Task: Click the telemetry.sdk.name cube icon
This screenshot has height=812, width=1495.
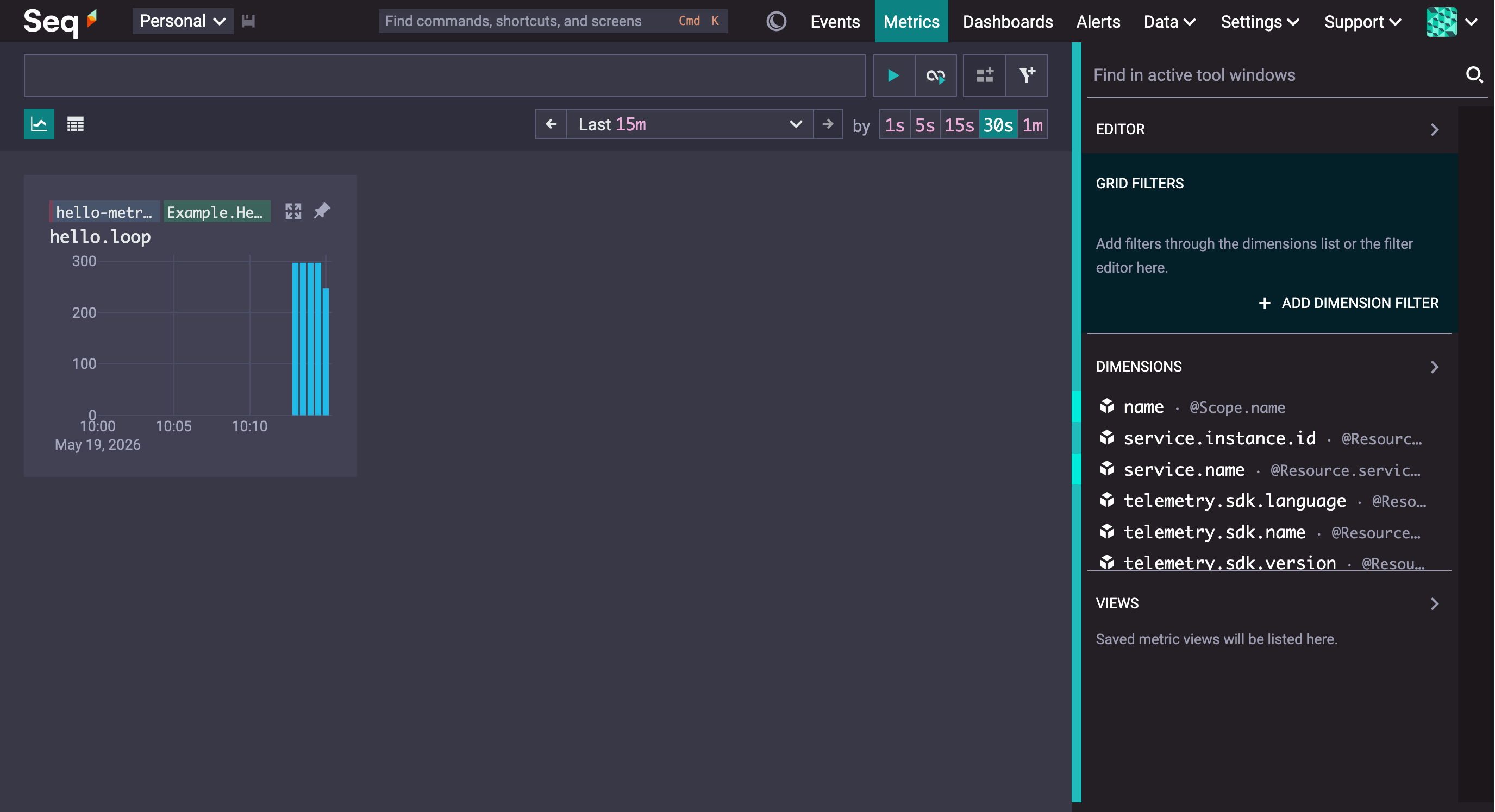Action: 1107,531
